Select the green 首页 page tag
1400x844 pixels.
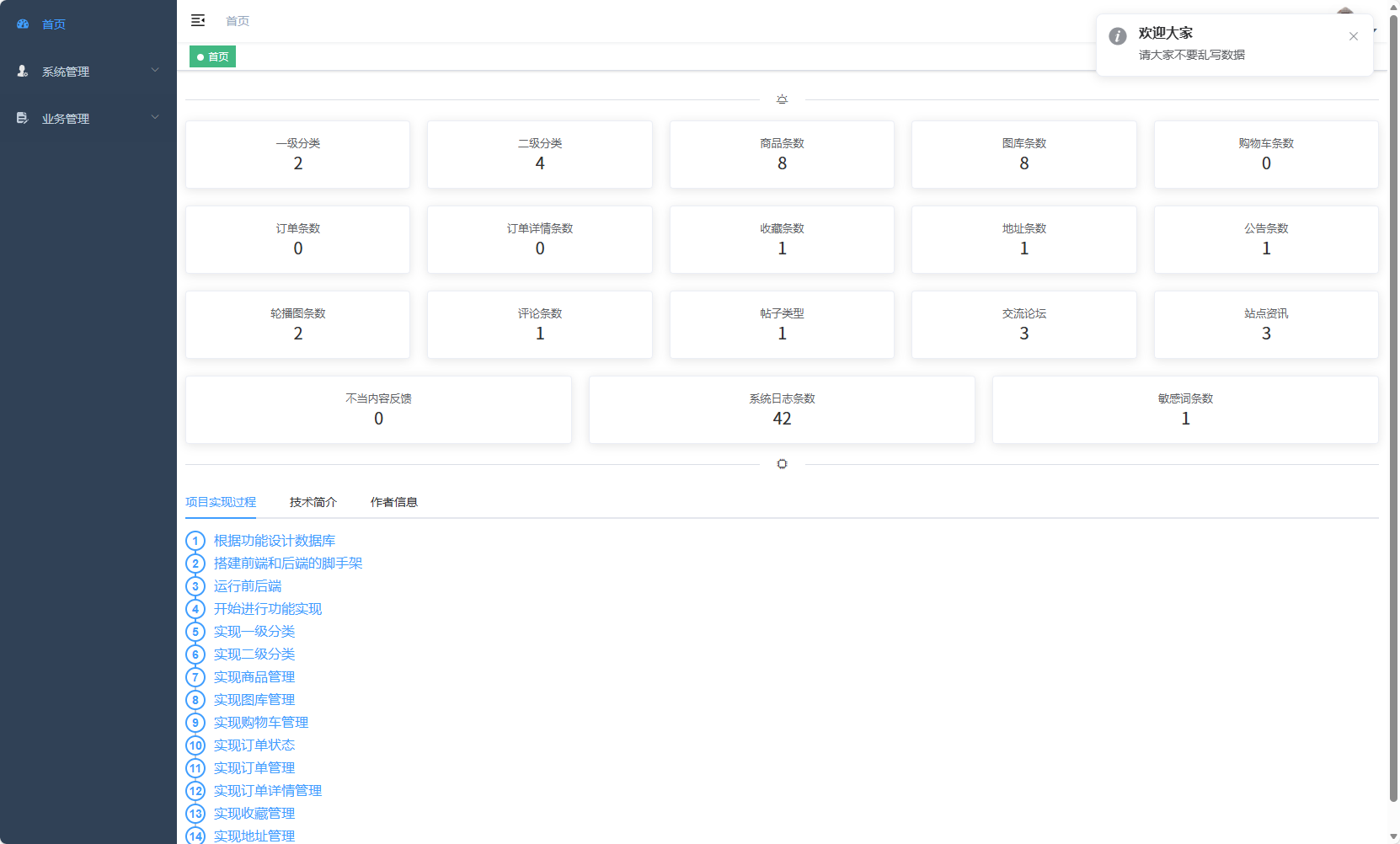[212, 57]
